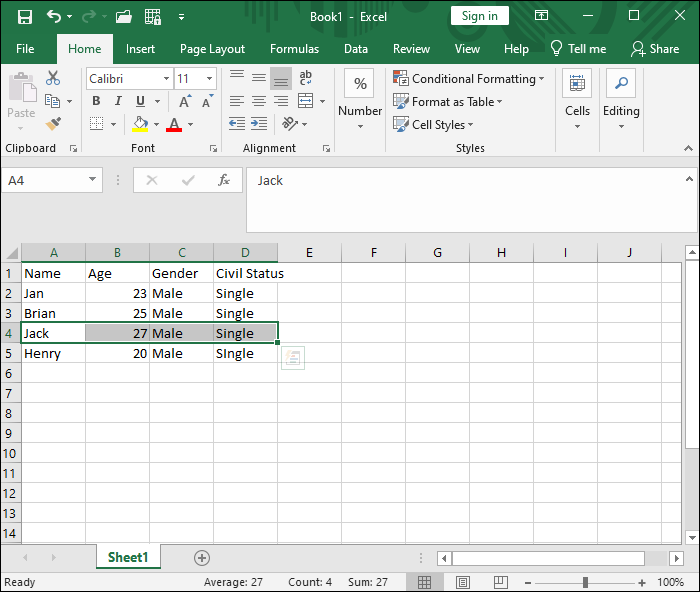Open the Name Box dropdown arrow
700x592 pixels.
coord(93,180)
